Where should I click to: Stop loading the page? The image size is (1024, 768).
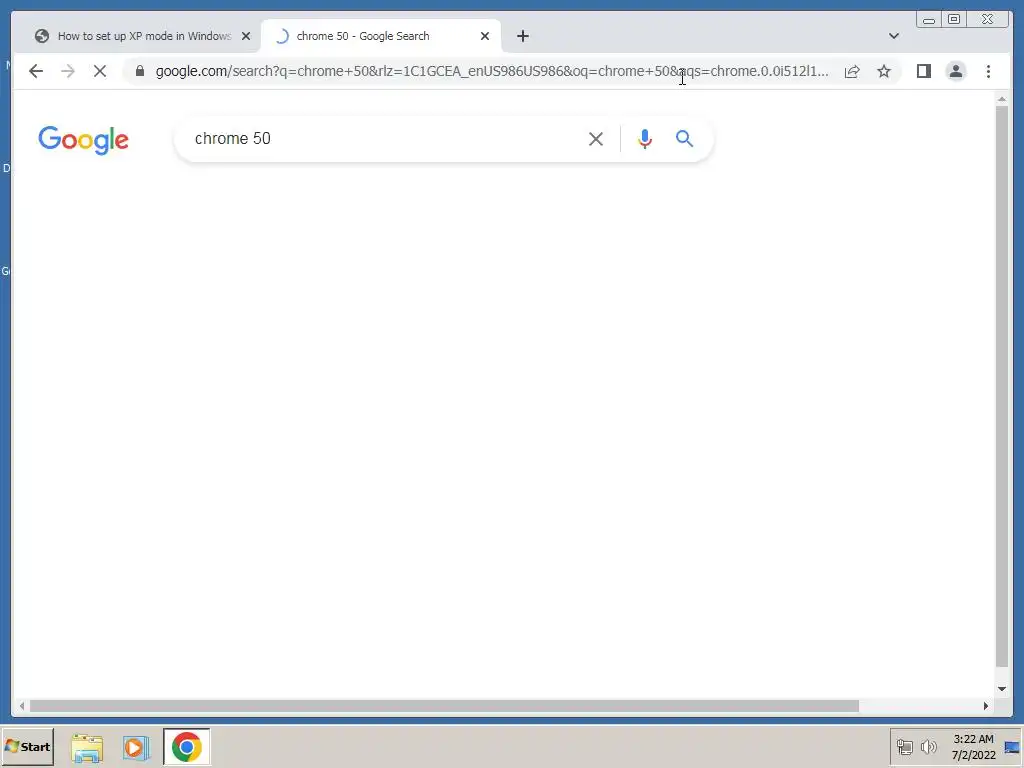100,71
